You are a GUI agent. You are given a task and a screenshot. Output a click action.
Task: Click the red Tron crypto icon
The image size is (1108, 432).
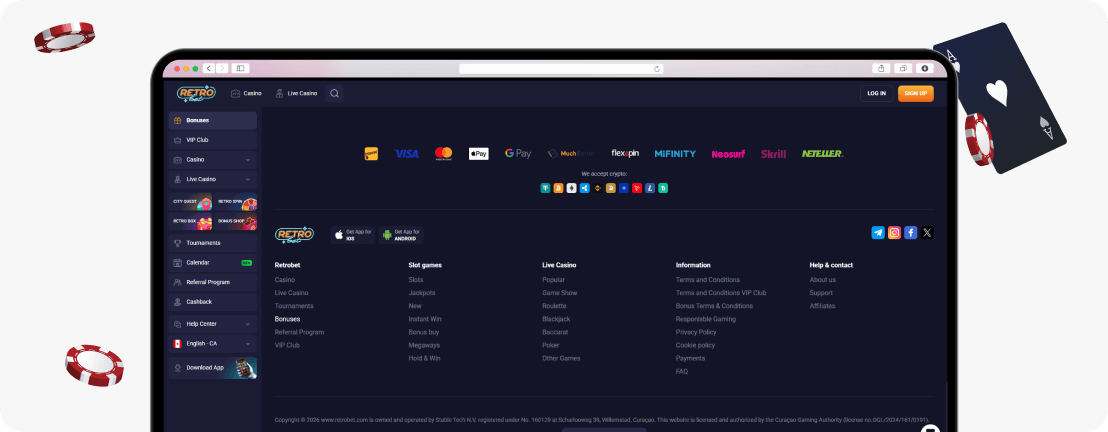tap(637, 188)
